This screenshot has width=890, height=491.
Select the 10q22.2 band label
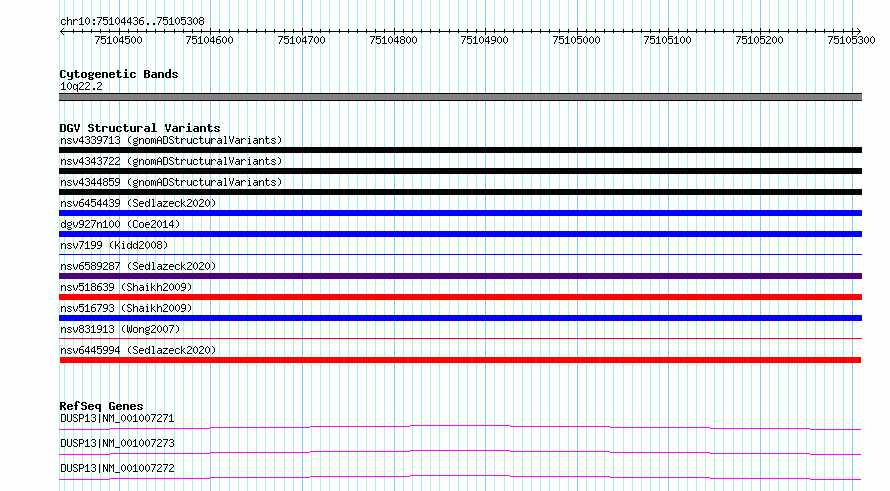click(81, 86)
